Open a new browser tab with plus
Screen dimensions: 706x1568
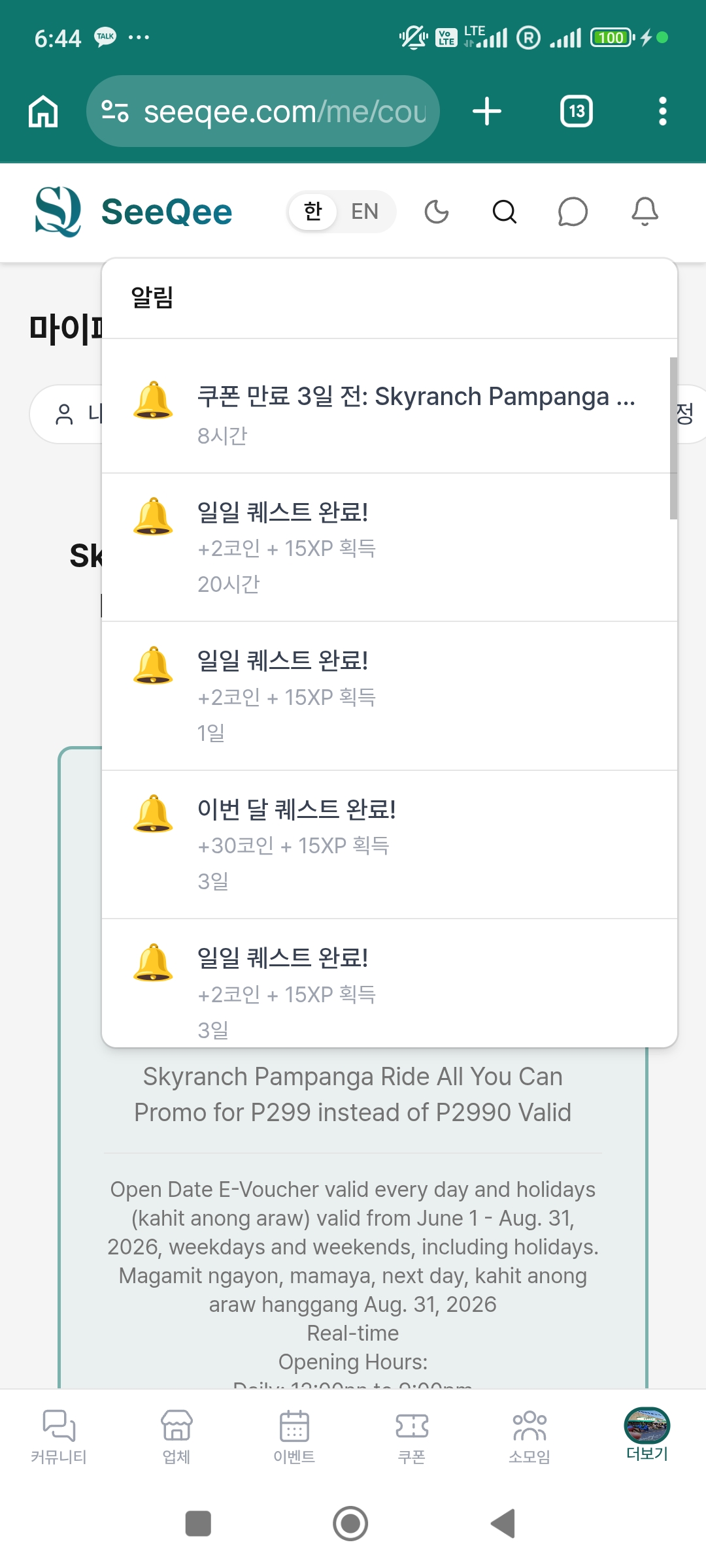click(x=487, y=111)
